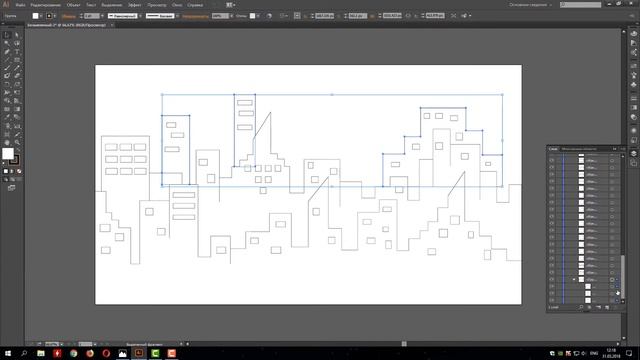The image size is (640, 360).
Task: Change the screen mode at toolbar bottom
Action: click(x=11, y=188)
